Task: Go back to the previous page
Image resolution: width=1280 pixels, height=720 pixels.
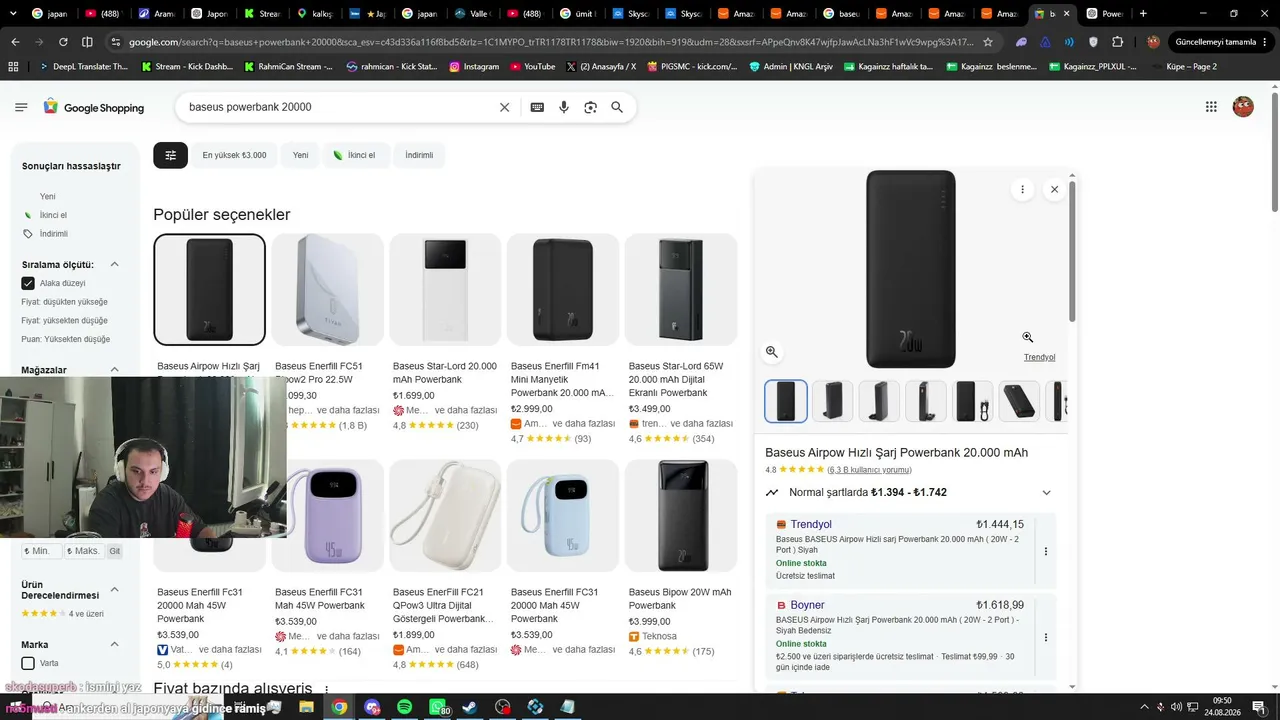Action: tap(15, 42)
